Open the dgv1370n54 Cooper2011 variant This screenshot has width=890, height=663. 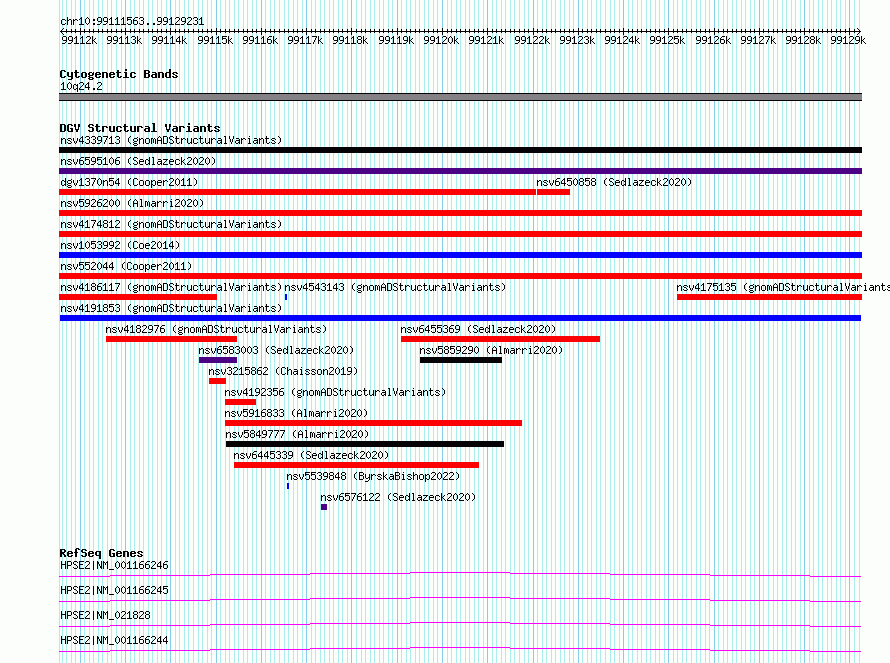coord(129,182)
